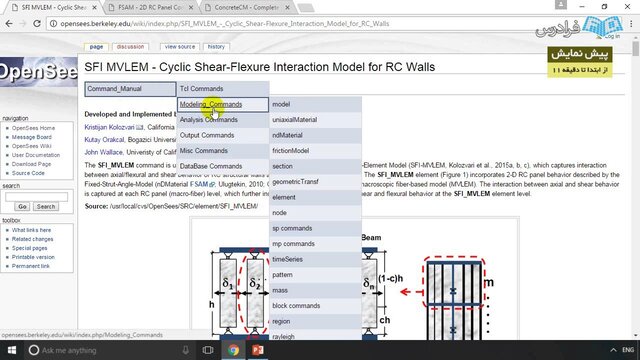The image size is (640, 360).
Task: Click the sidebar search input field
Action: [x=36, y=197]
